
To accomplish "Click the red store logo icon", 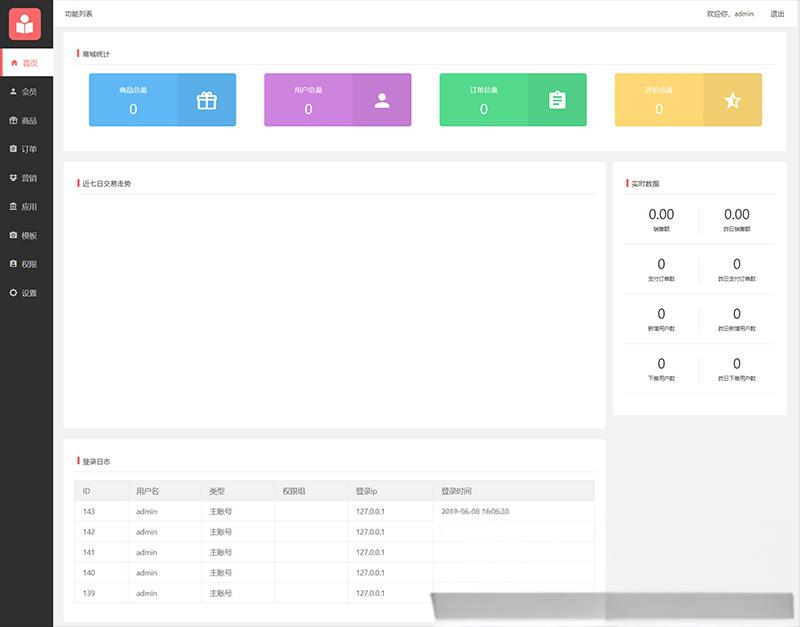I will click(24, 24).
